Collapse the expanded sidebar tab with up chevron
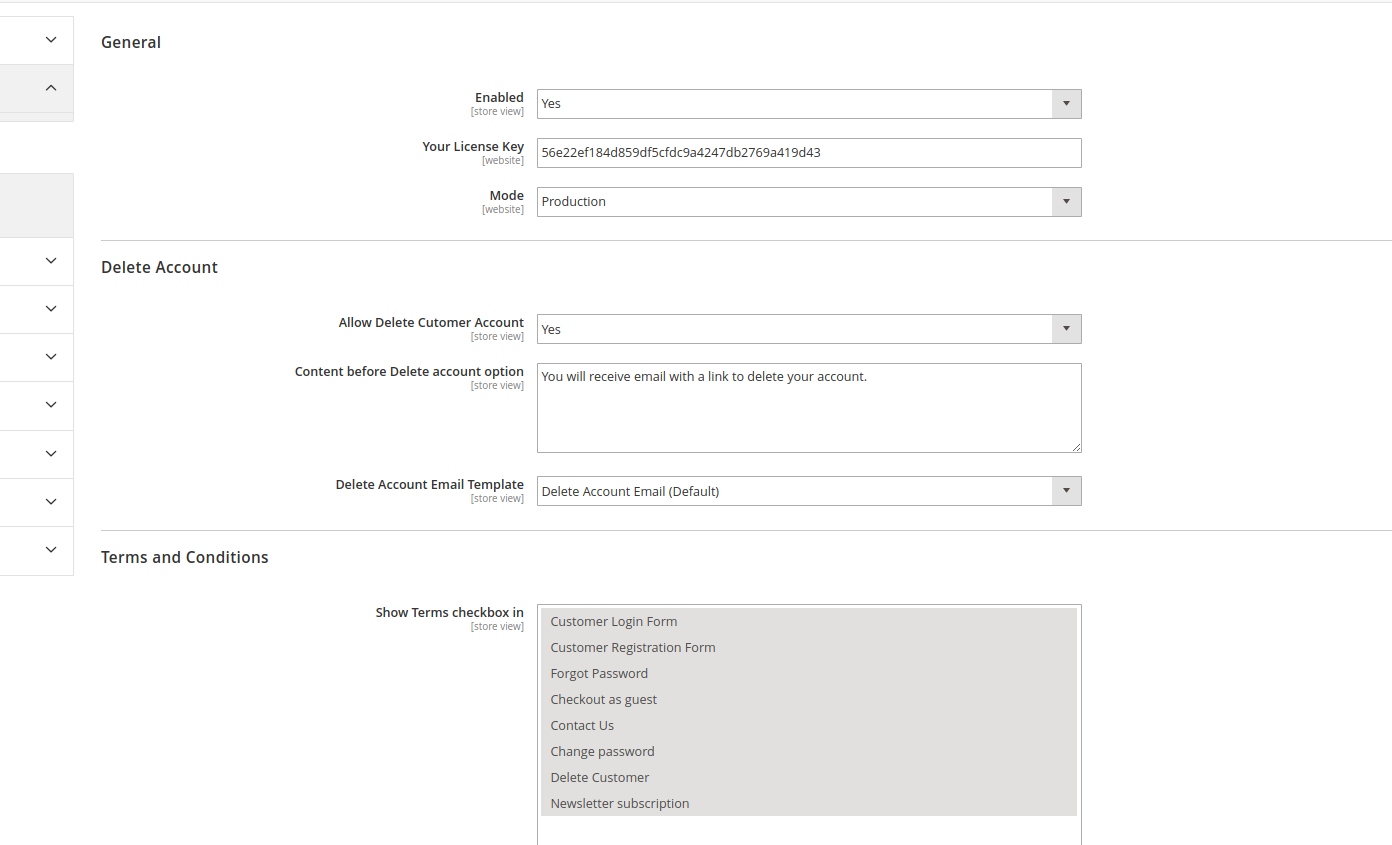This screenshot has height=845, width=1392. click(x=51, y=88)
